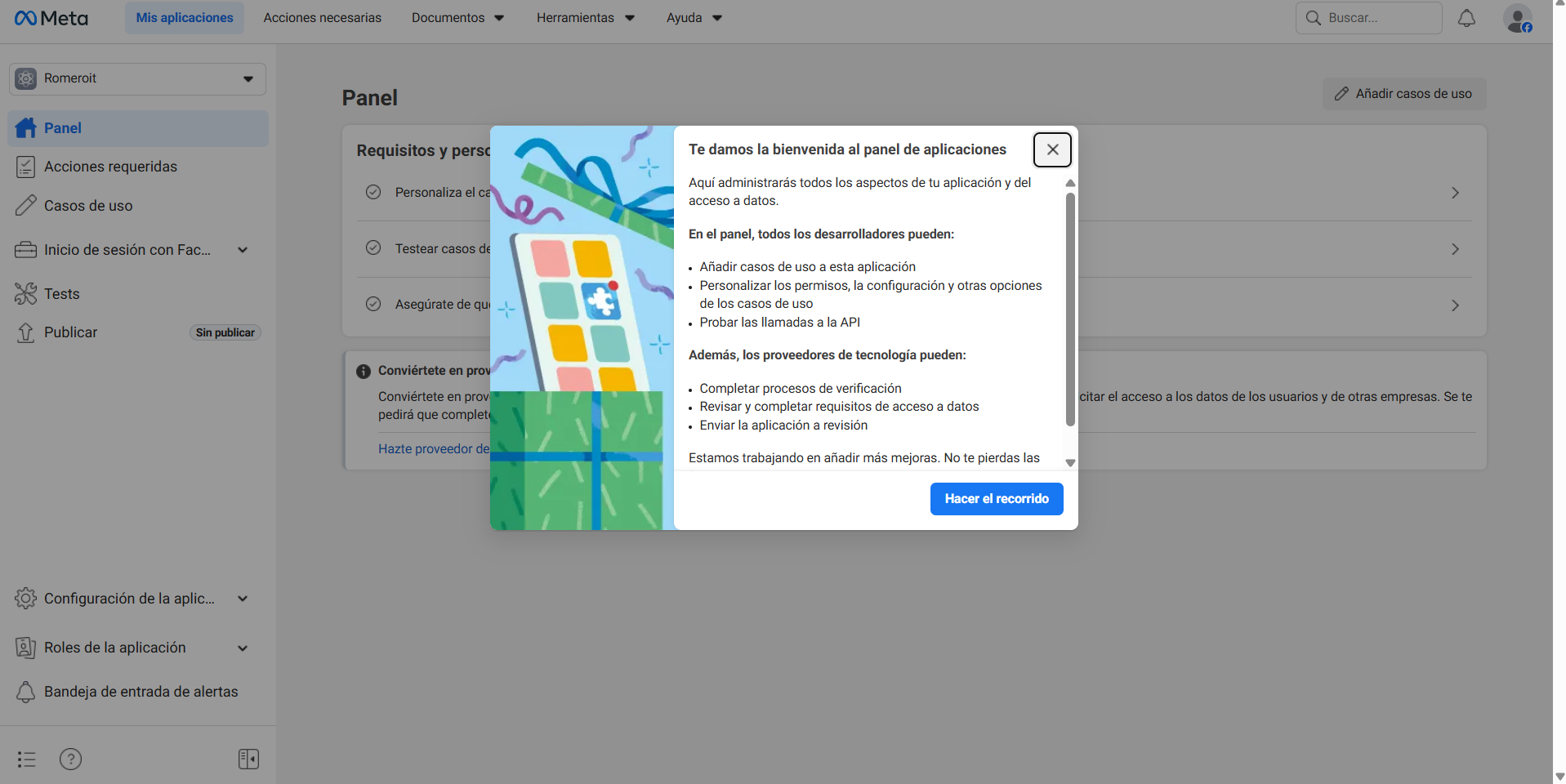Focus the Buscar search field
Image resolution: width=1566 pixels, height=784 pixels.
[1368, 18]
